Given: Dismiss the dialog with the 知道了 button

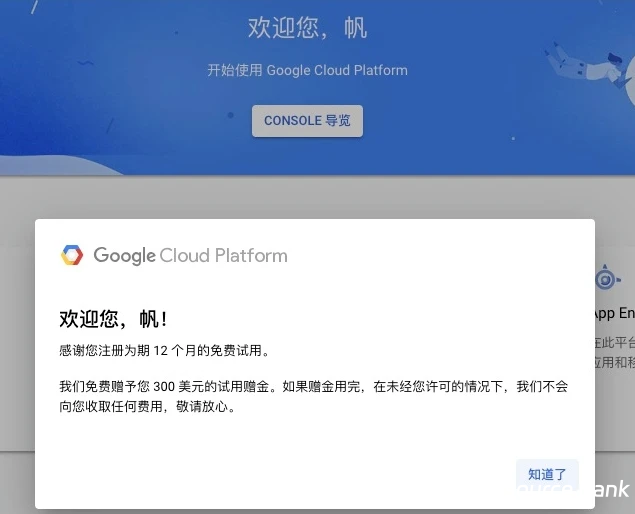Looking at the screenshot, I should tap(547, 474).
